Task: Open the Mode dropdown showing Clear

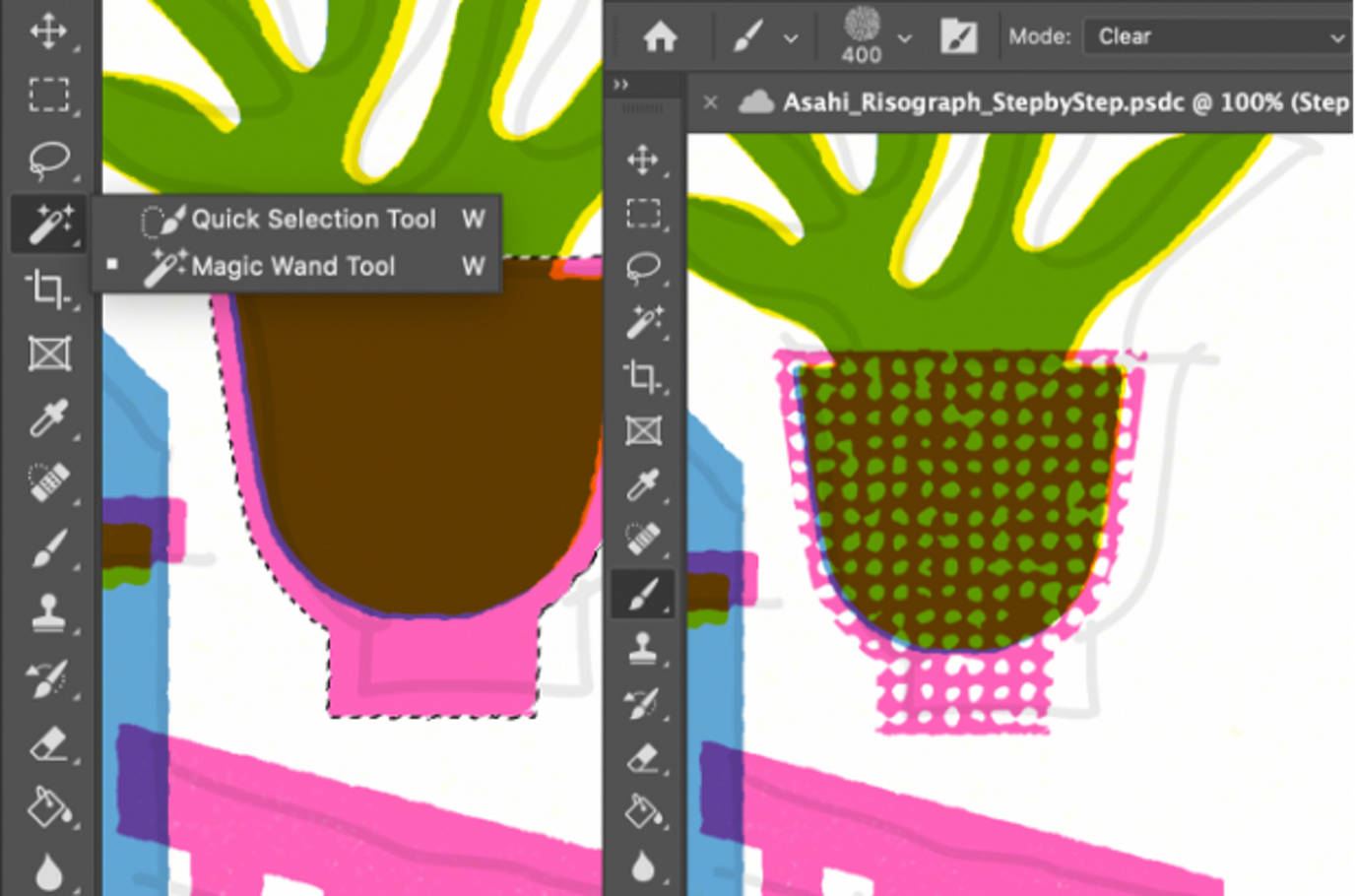Action: pyautogui.click(x=1216, y=36)
